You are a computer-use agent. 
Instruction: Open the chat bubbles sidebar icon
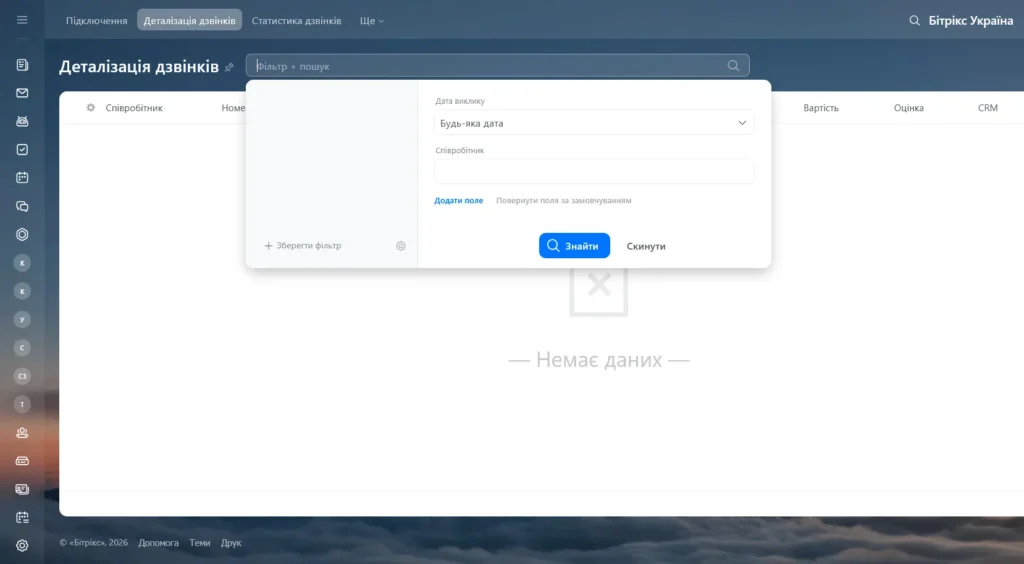(22, 206)
